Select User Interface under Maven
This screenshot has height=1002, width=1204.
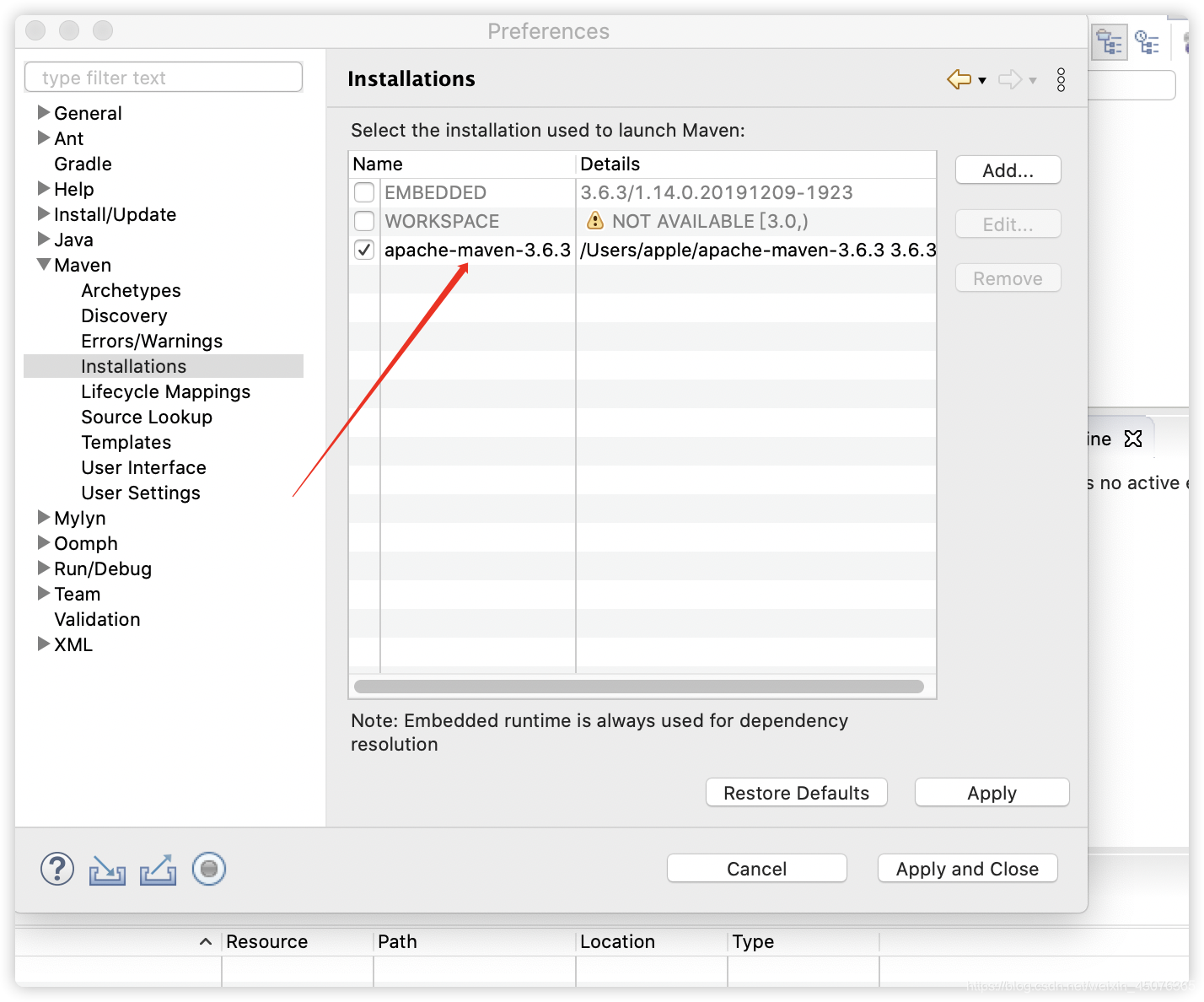(x=143, y=467)
